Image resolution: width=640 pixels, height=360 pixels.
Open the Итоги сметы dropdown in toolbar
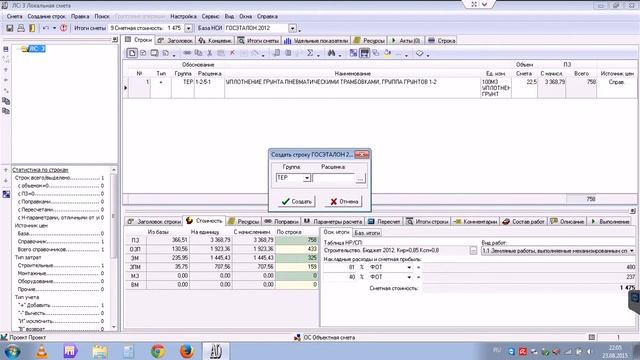pyautogui.click(x=189, y=28)
